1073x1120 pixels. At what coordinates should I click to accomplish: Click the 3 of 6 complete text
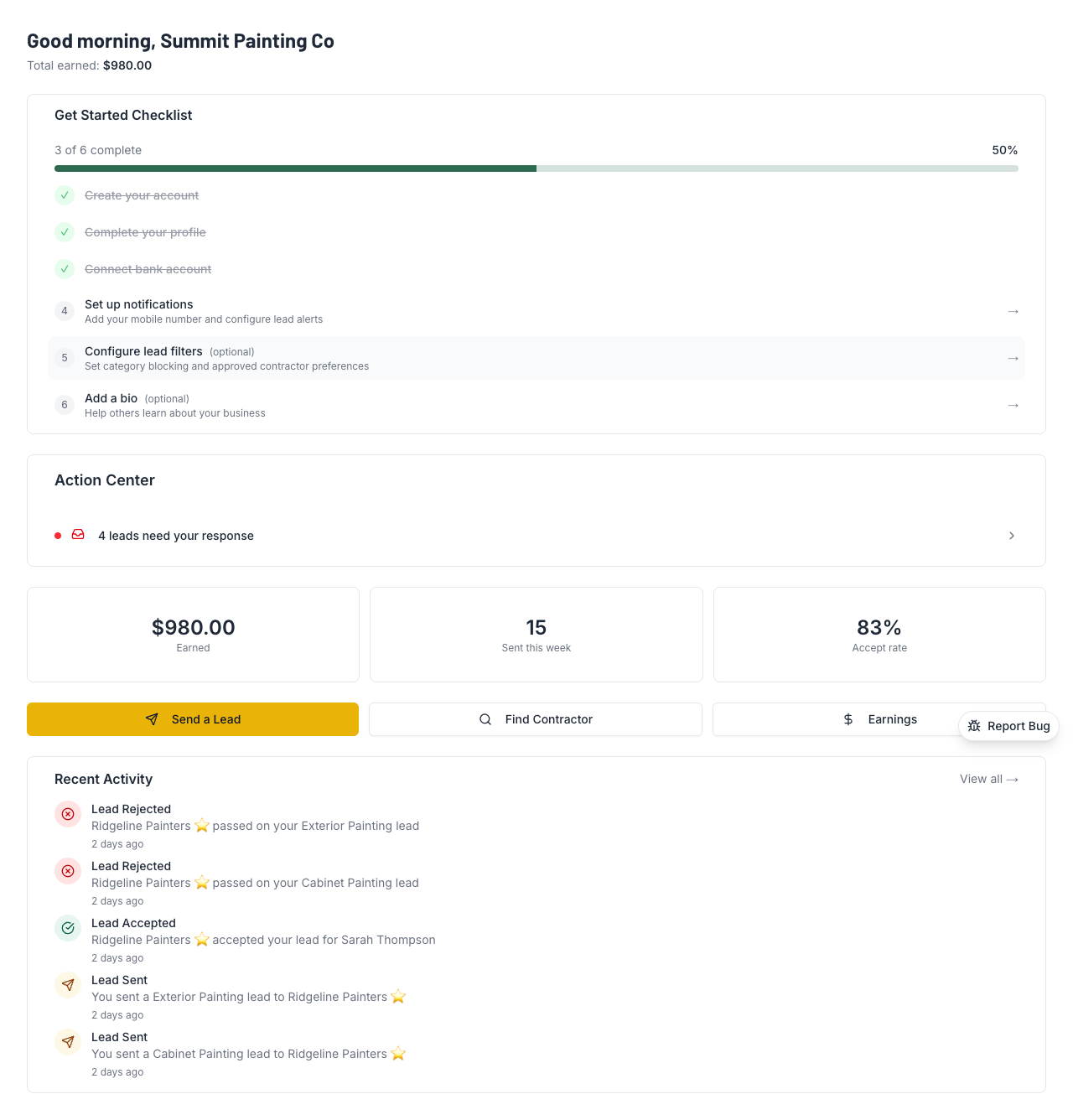point(98,150)
